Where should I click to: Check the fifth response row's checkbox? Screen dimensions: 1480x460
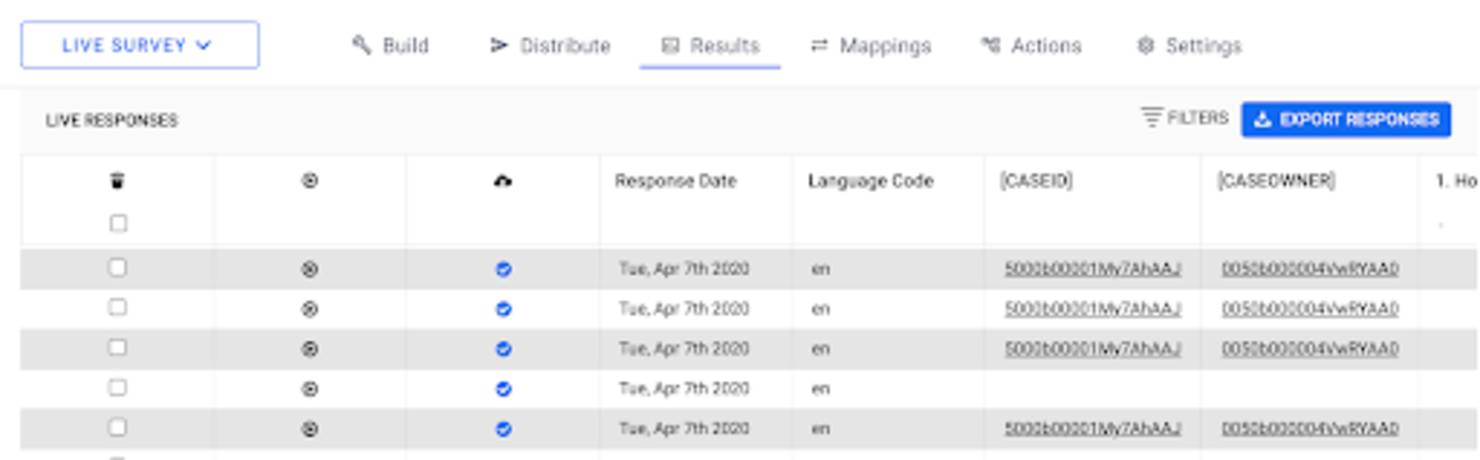pos(118,427)
